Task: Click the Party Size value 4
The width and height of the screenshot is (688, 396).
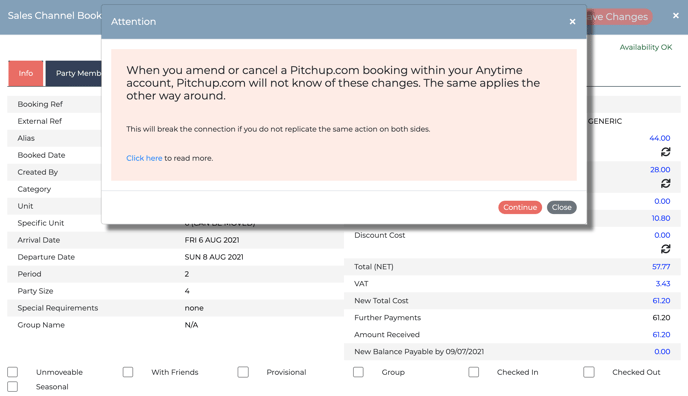Action: tap(187, 291)
